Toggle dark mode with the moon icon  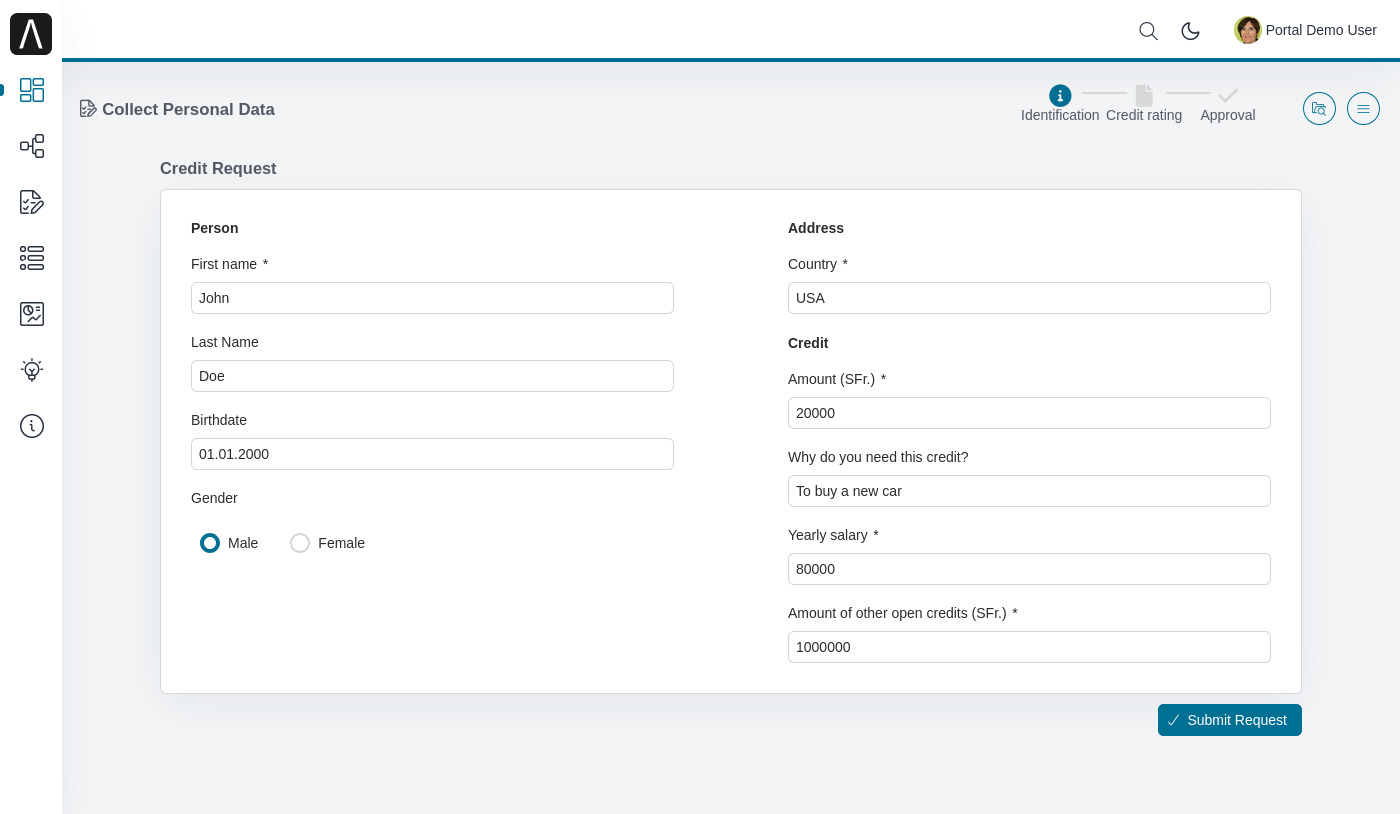(x=1191, y=31)
